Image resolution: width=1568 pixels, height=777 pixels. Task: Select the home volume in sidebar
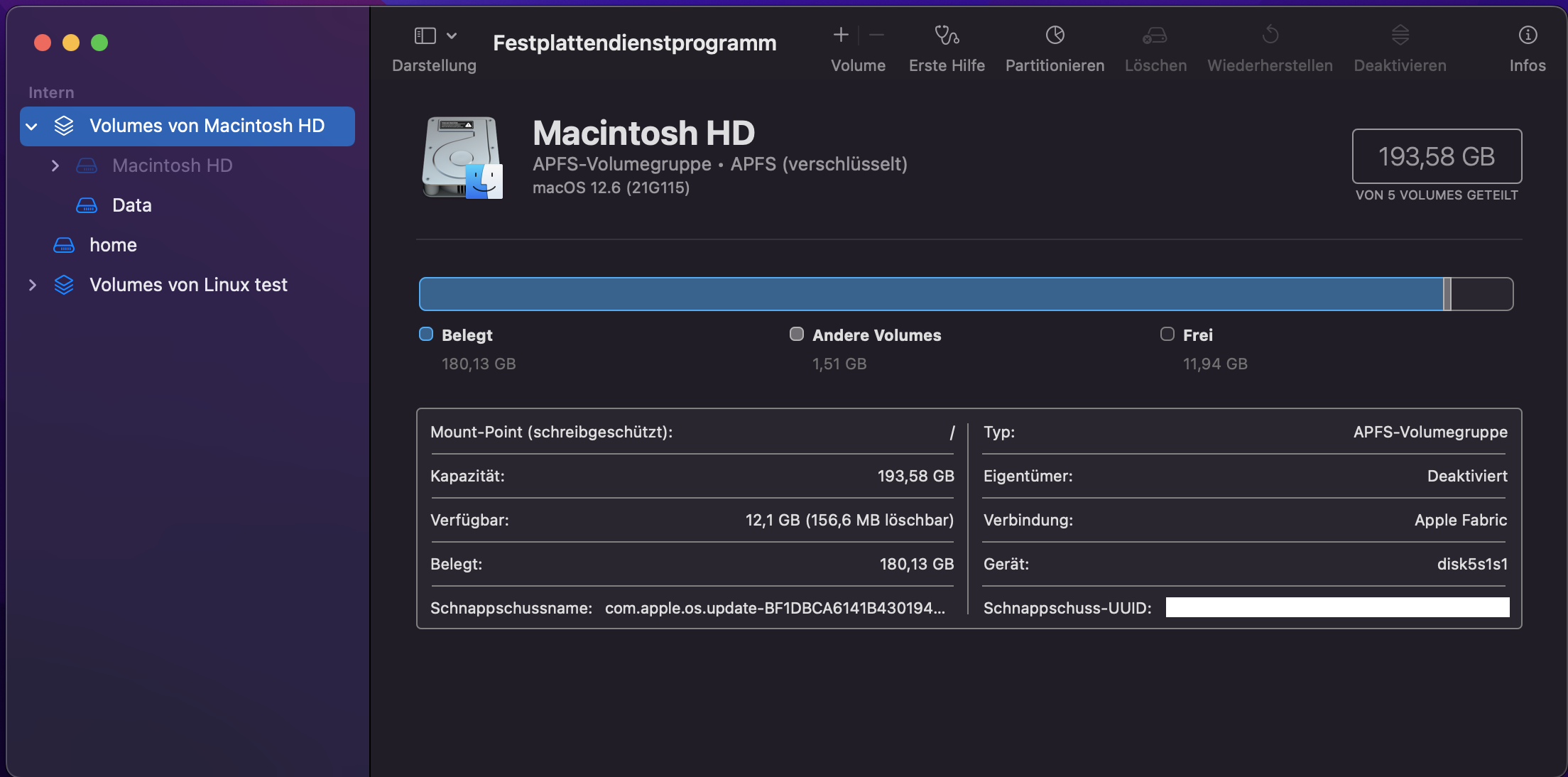(x=113, y=245)
